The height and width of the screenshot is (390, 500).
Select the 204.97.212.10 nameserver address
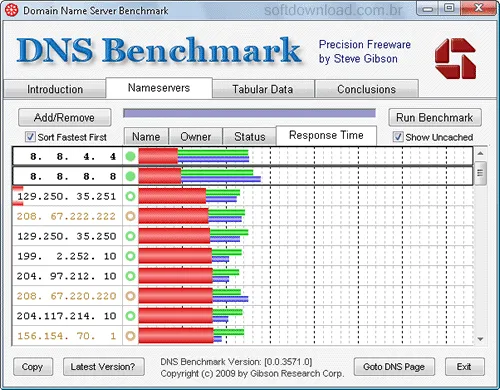pos(67,276)
